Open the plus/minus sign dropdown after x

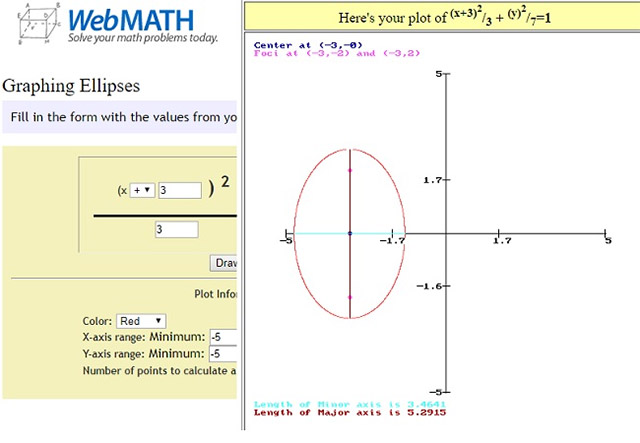coord(142,190)
